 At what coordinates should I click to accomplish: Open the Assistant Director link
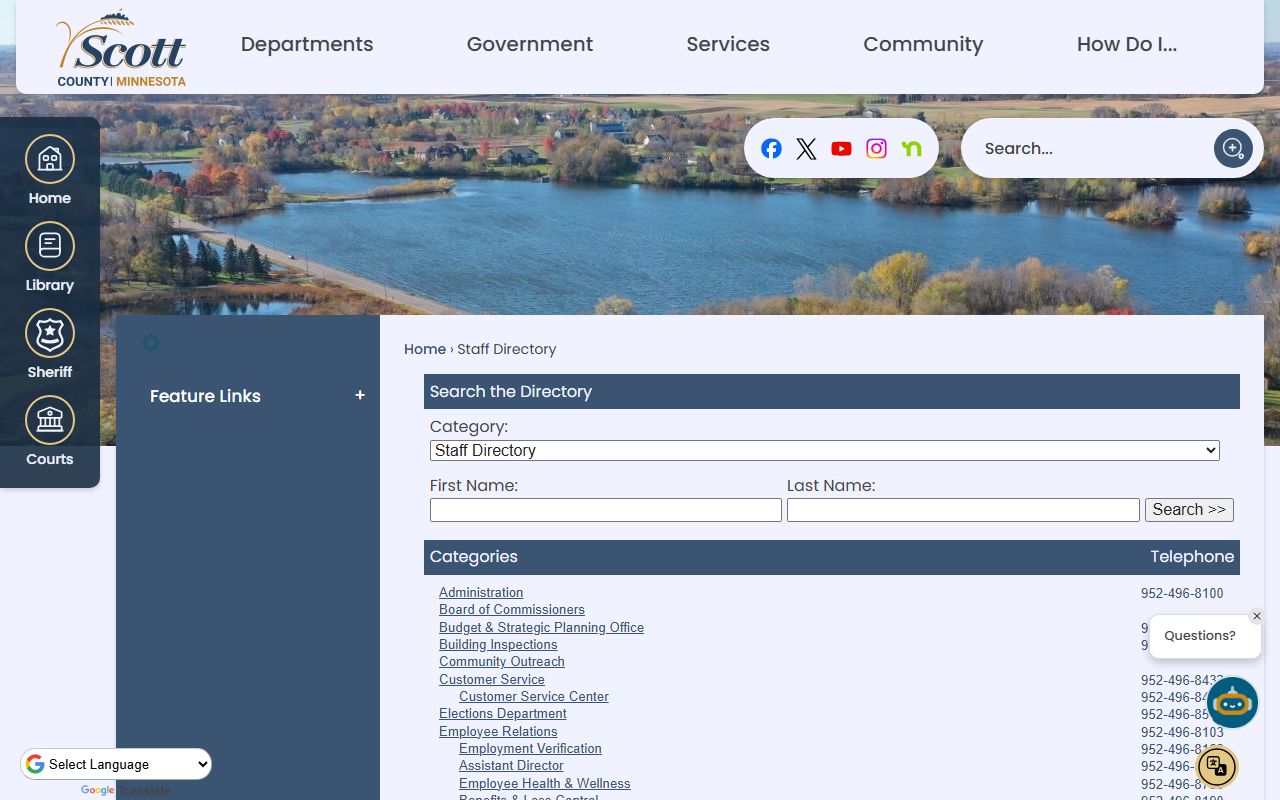(511, 766)
